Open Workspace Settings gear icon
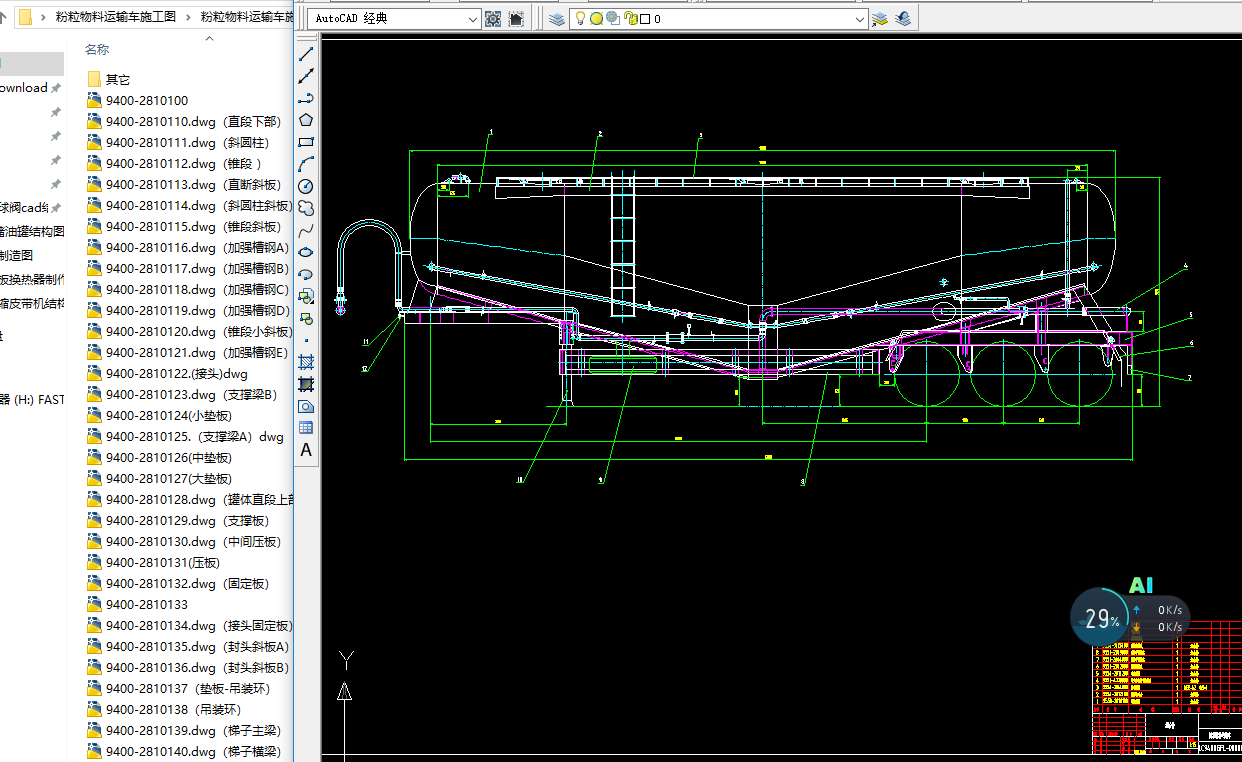The width and height of the screenshot is (1242, 762). pyautogui.click(x=493, y=19)
